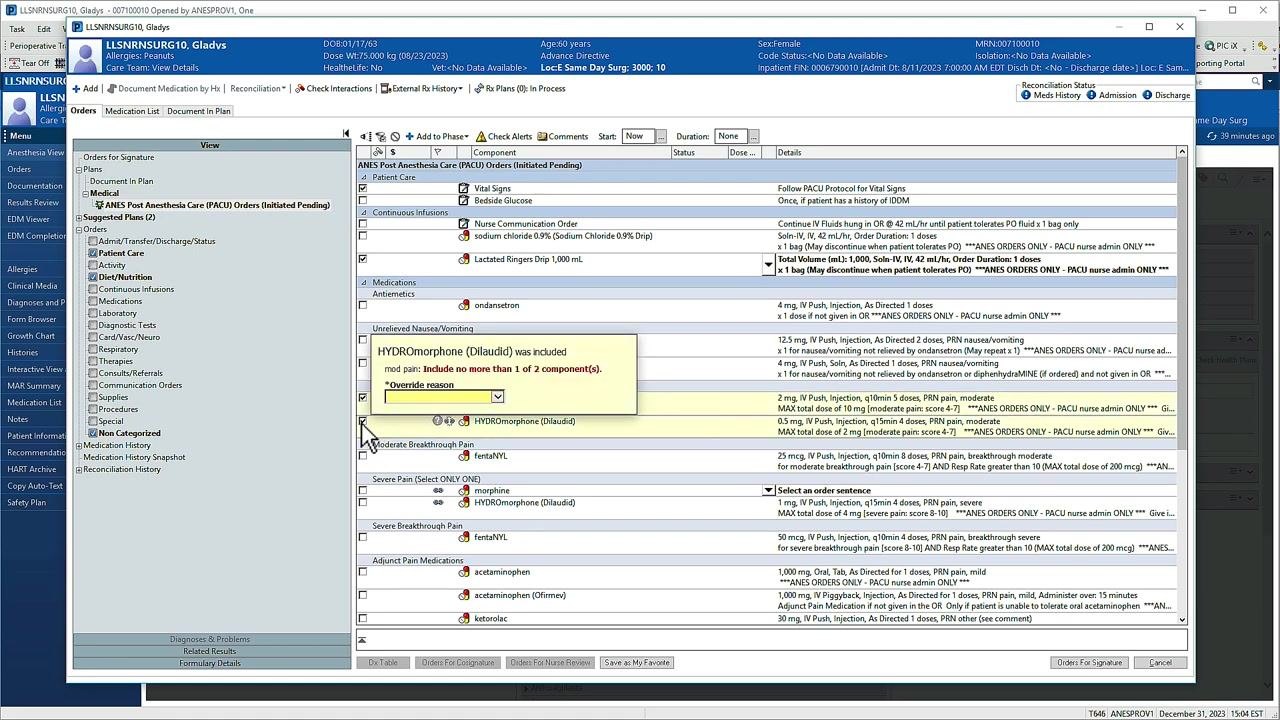Click the Rx Plans In Process icon
Image resolution: width=1280 pixels, height=720 pixels.
point(479,89)
